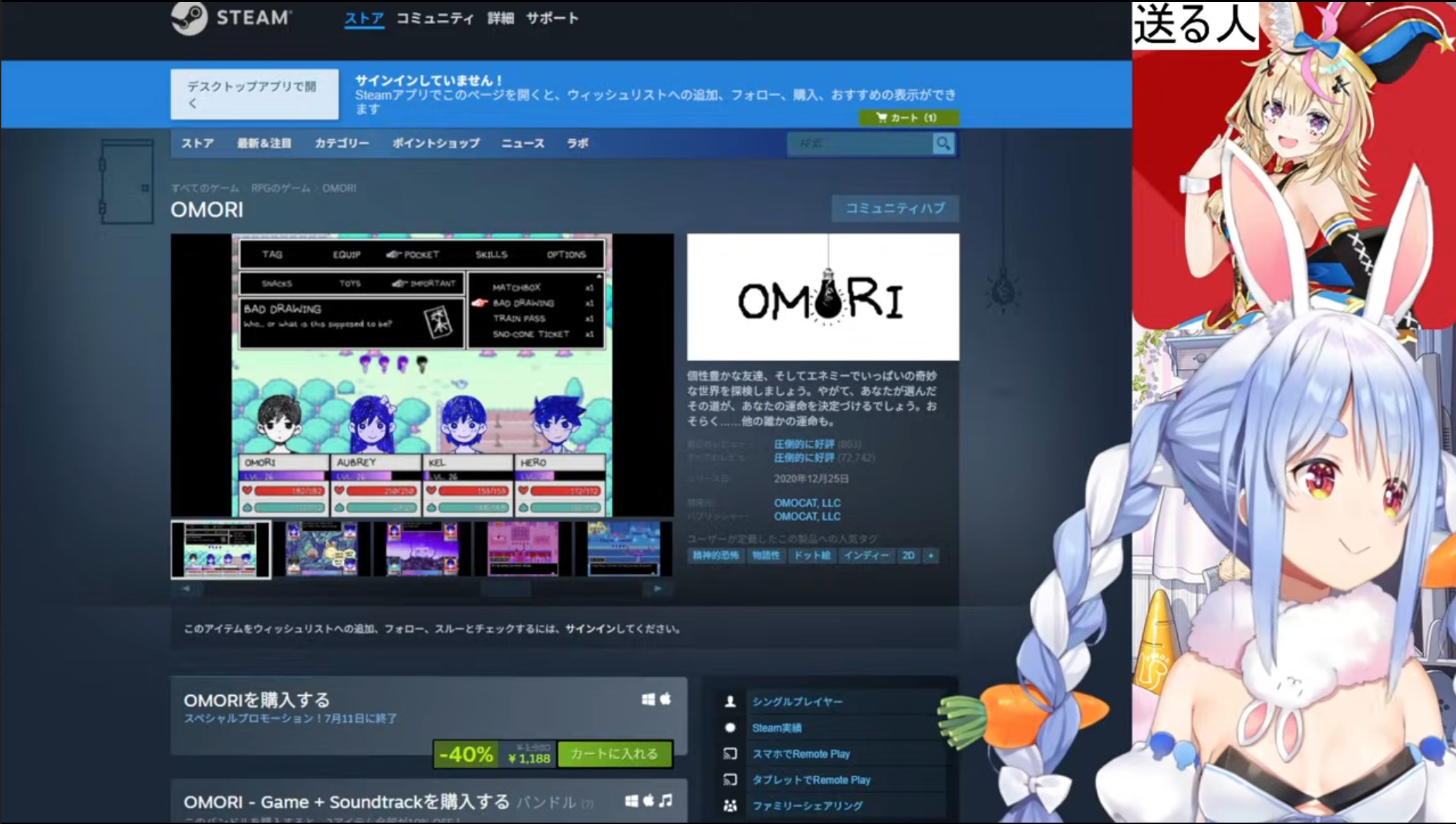This screenshot has height=824, width=1456.
Task: Click the 物語性 tag
Action: (766, 555)
